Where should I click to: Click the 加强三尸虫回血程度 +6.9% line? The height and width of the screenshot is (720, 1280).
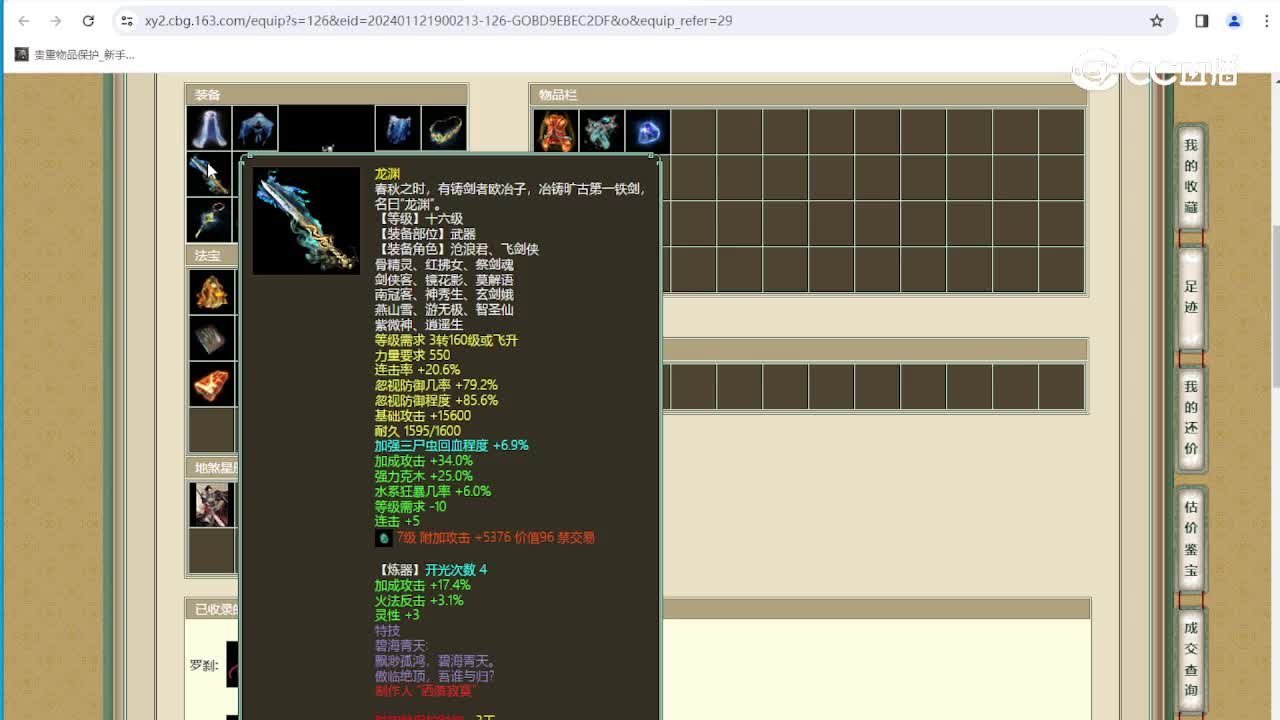(x=451, y=446)
